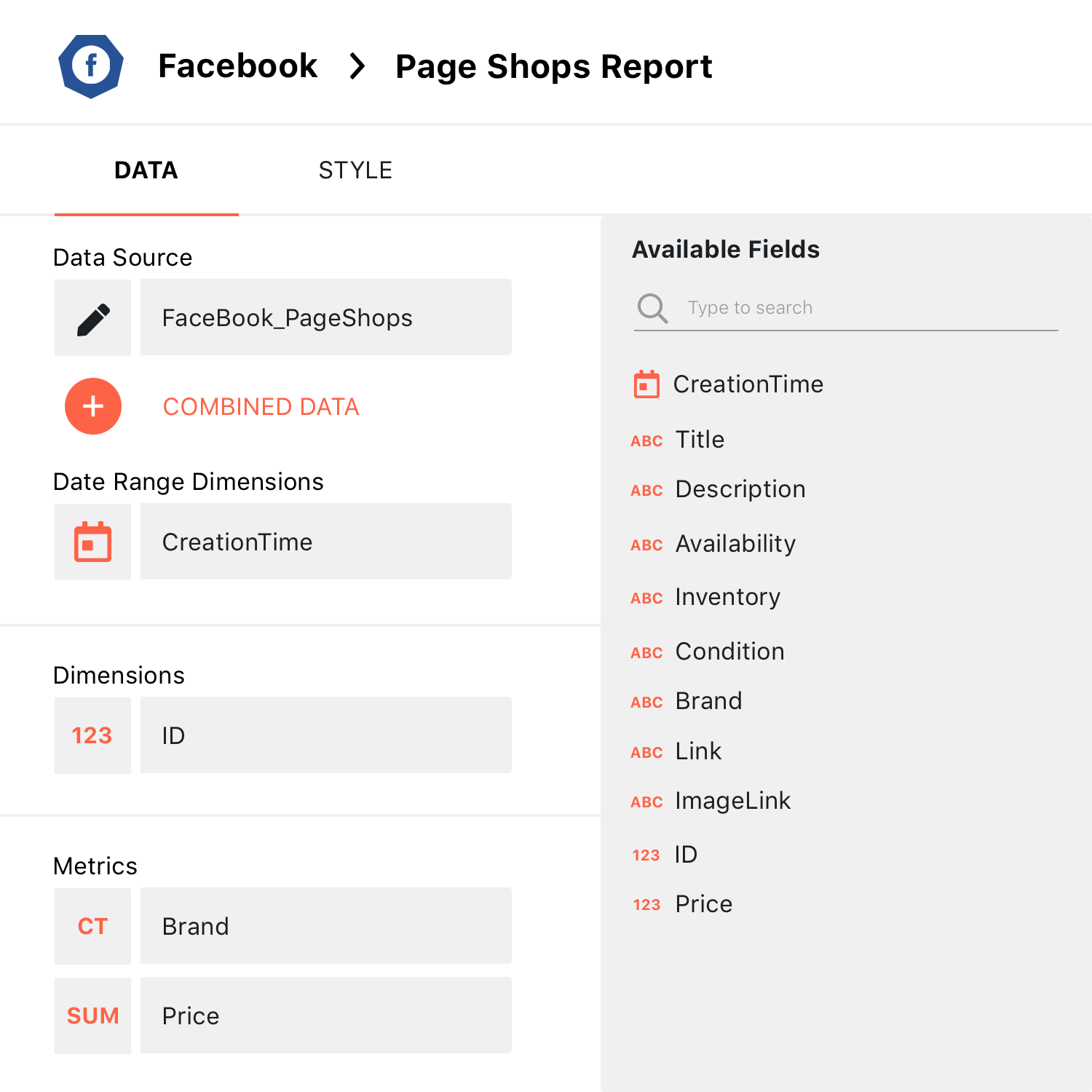Click the CT aggregation icon beside Brand metric

click(92, 926)
